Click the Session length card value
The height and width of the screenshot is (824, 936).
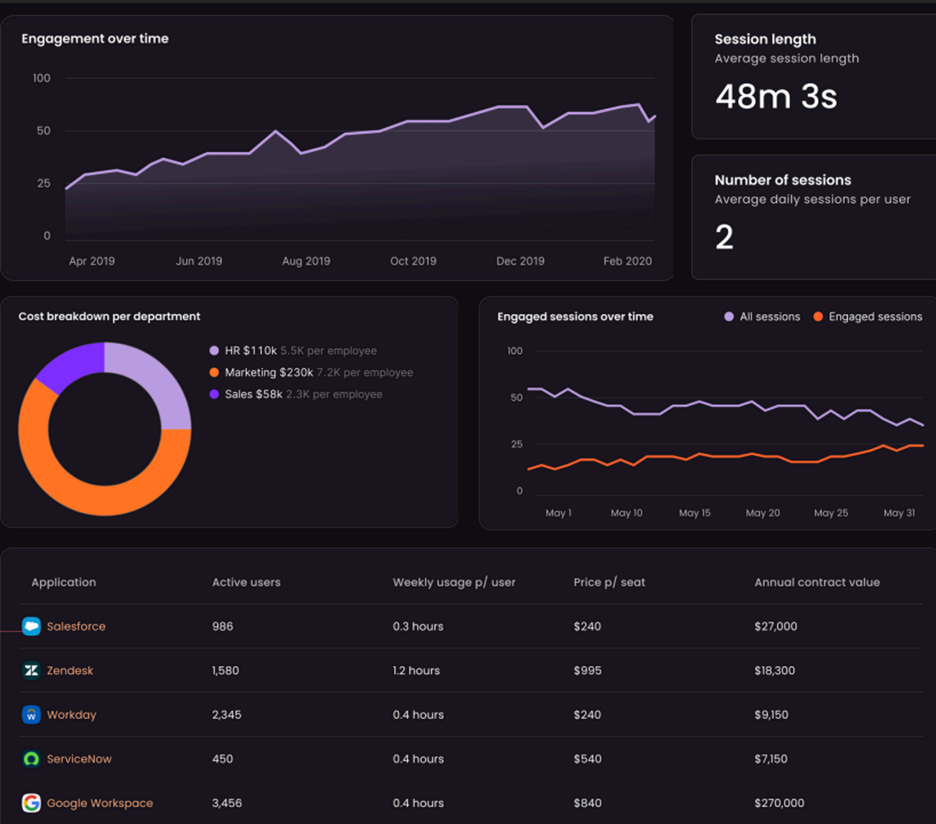click(776, 96)
